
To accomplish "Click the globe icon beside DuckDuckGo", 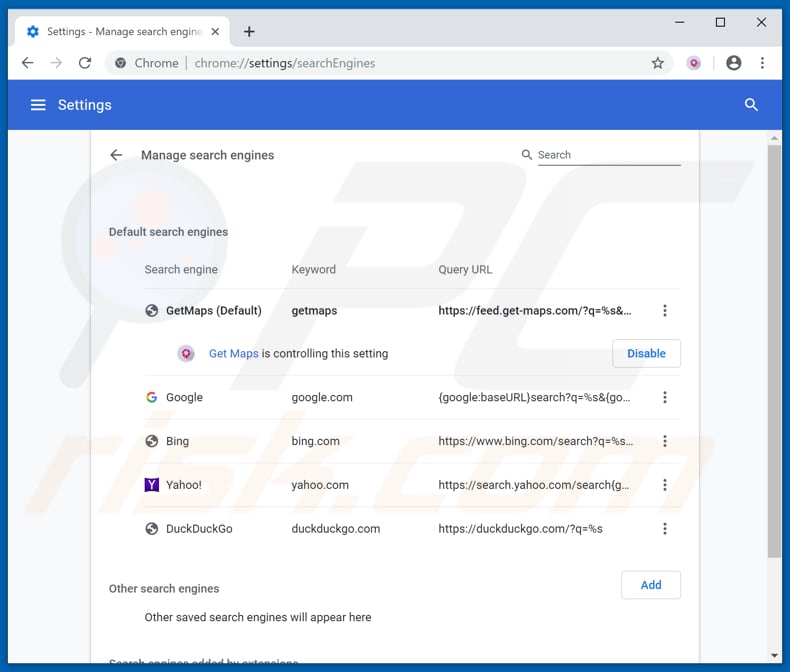I will pos(151,528).
